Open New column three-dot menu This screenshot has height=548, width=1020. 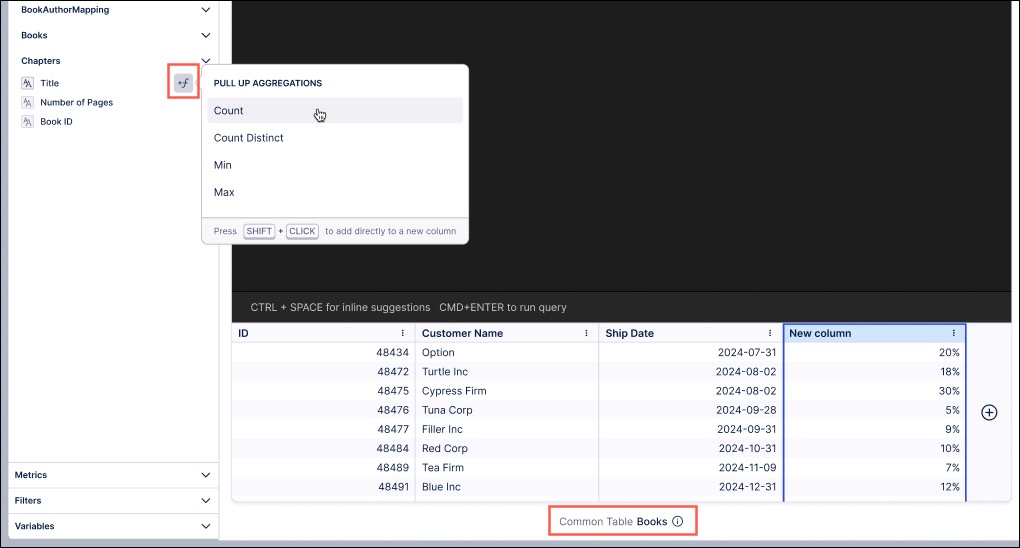point(954,333)
